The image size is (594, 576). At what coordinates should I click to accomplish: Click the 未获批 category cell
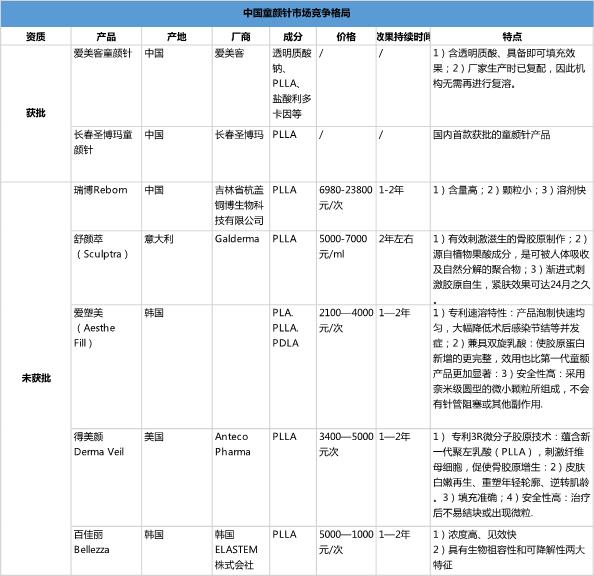(x=36, y=378)
